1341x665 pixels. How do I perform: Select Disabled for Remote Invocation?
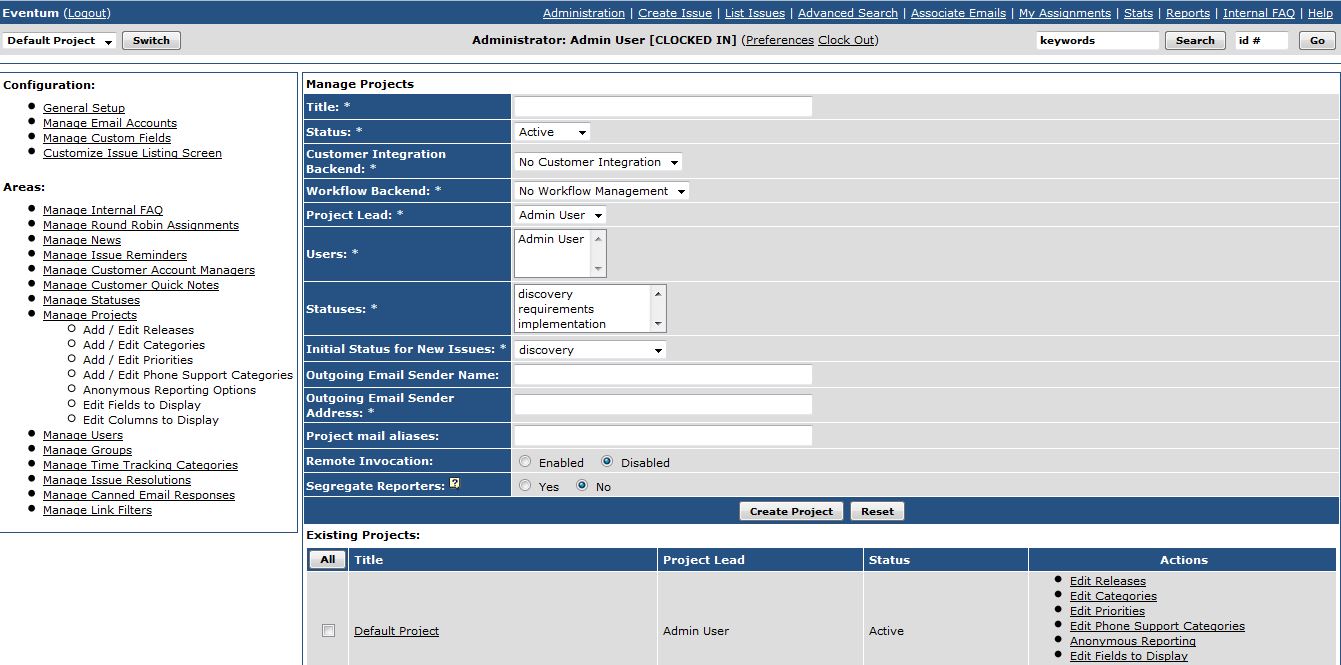[607, 462]
